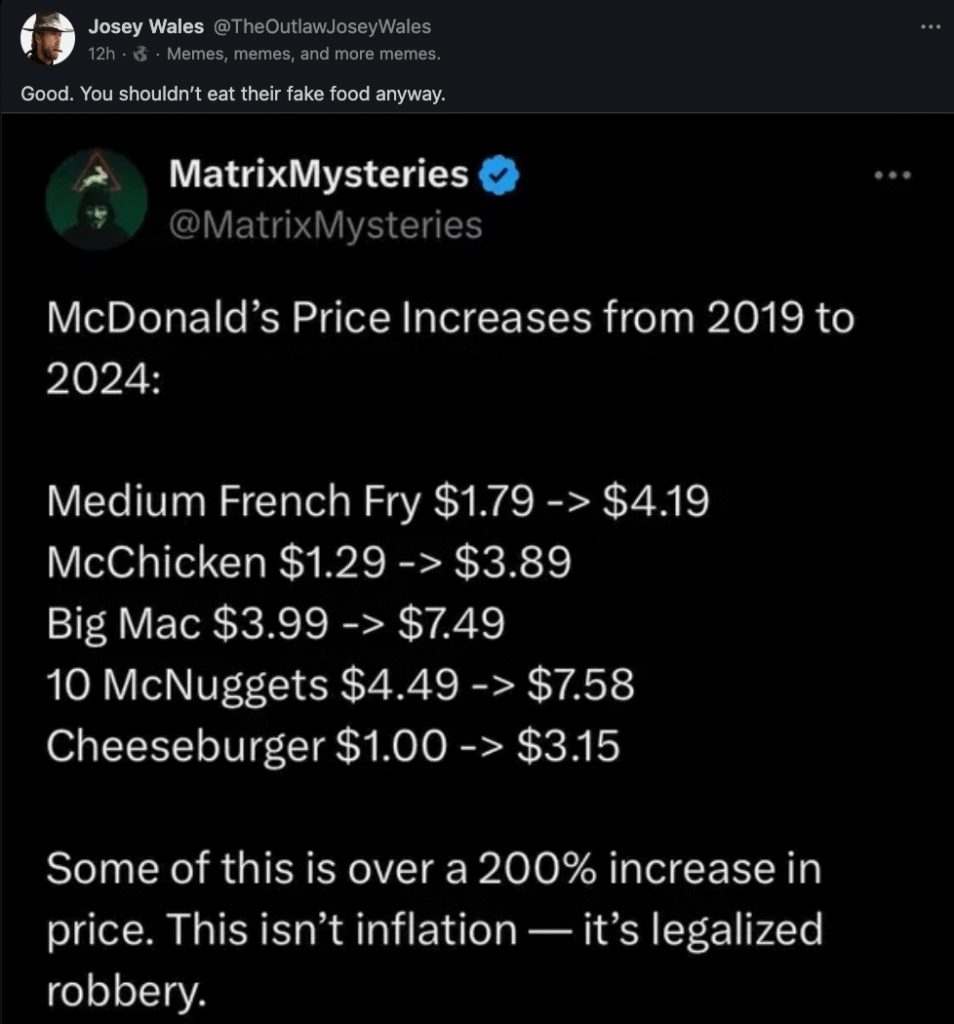Open the post options three-dot menu
Image resolution: width=954 pixels, height=1024 pixels.
[x=930, y=27]
